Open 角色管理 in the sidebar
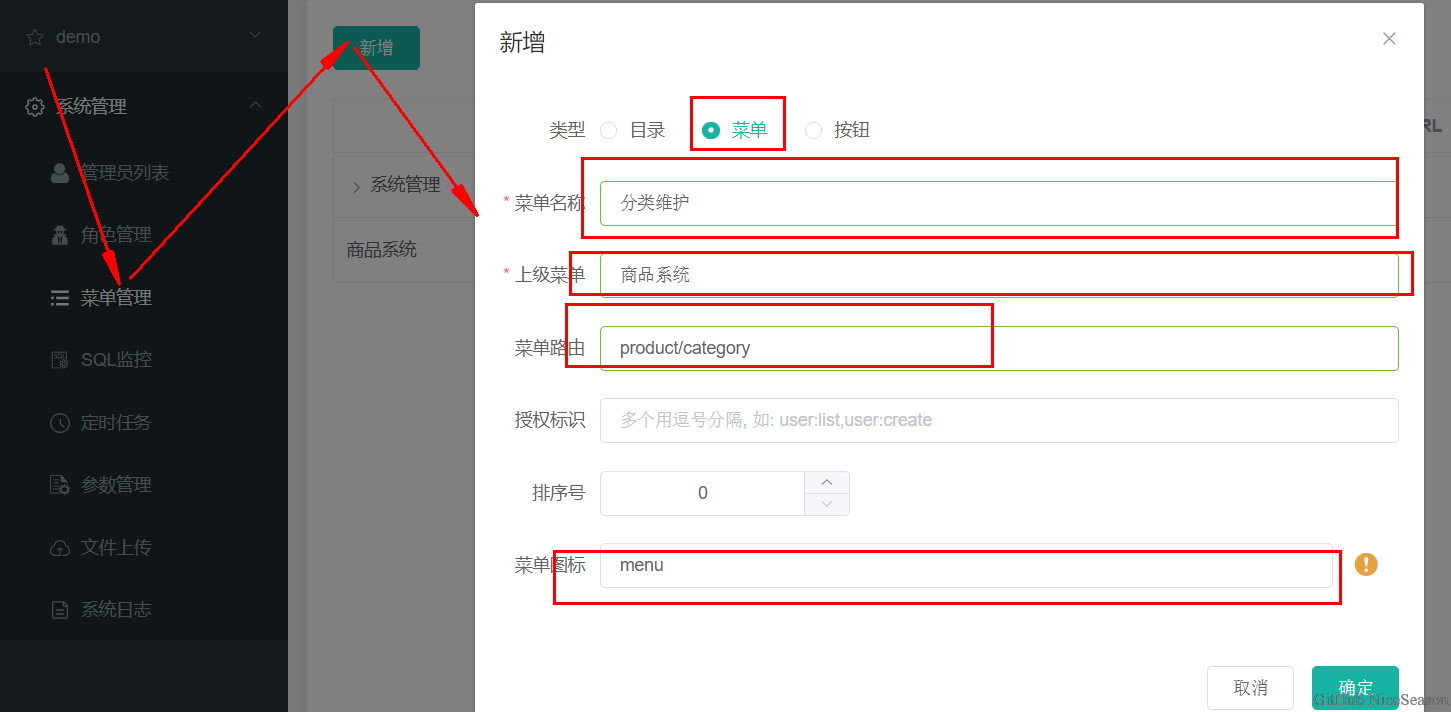The image size is (1451, 712). (116, 235)
